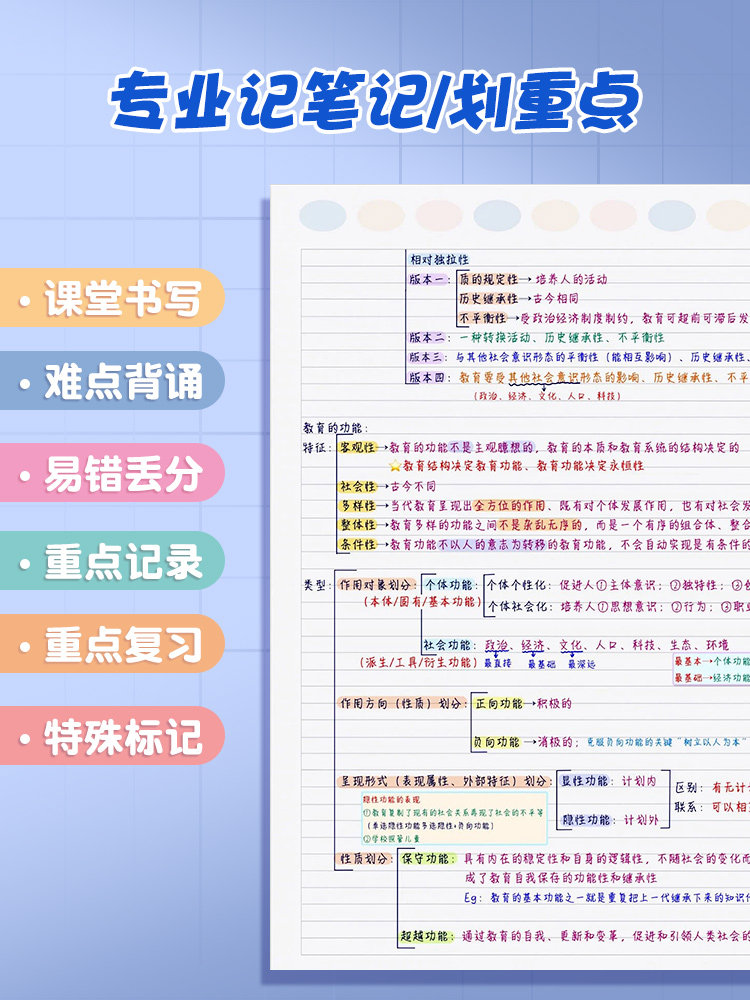The width and height of the screenshot is (750, 1000).
Task: Click the red (本体/固有/基本功能) note
Action: coord(422,602)
